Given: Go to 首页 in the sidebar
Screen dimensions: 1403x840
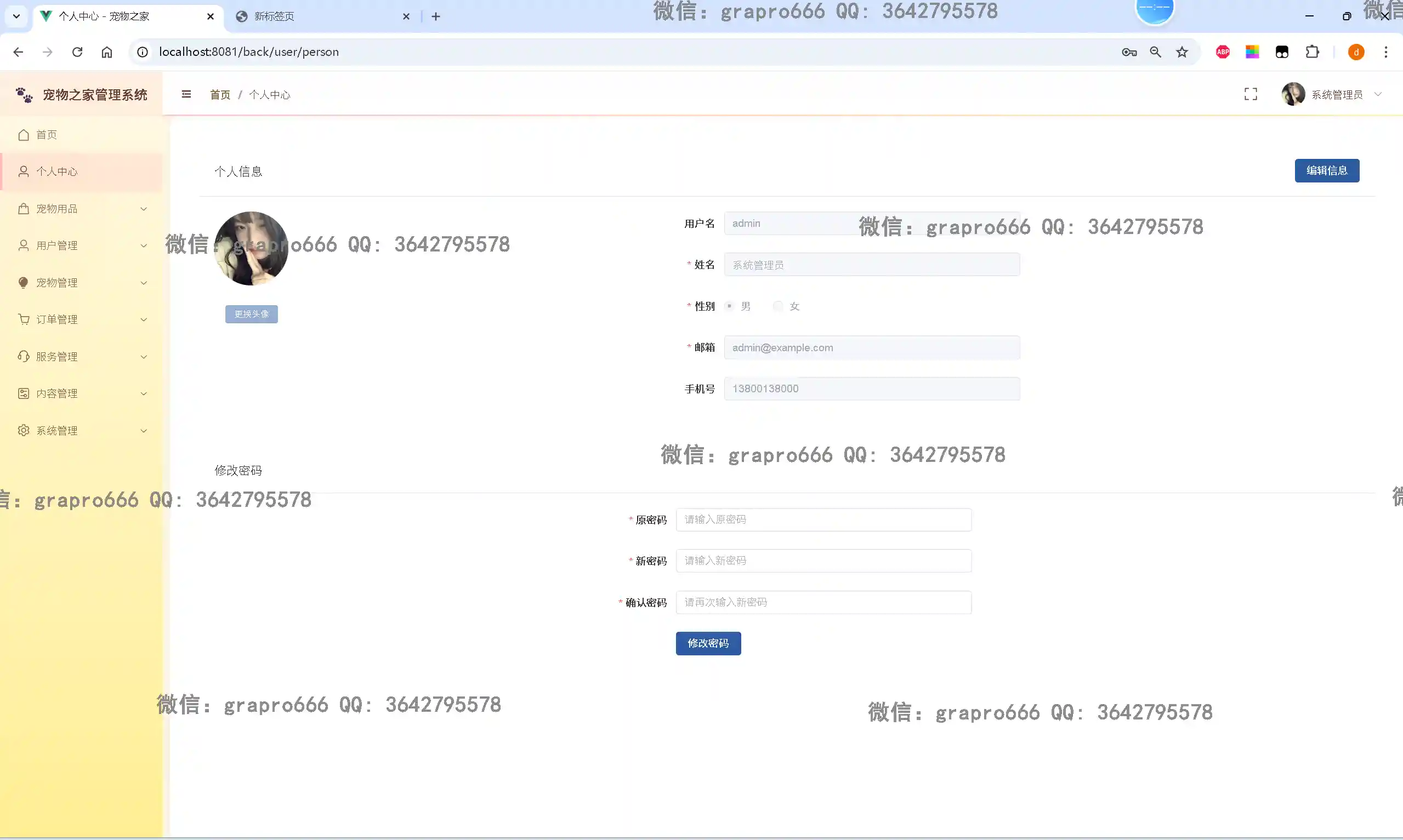Looking at the screenshot, I should 47,135.
